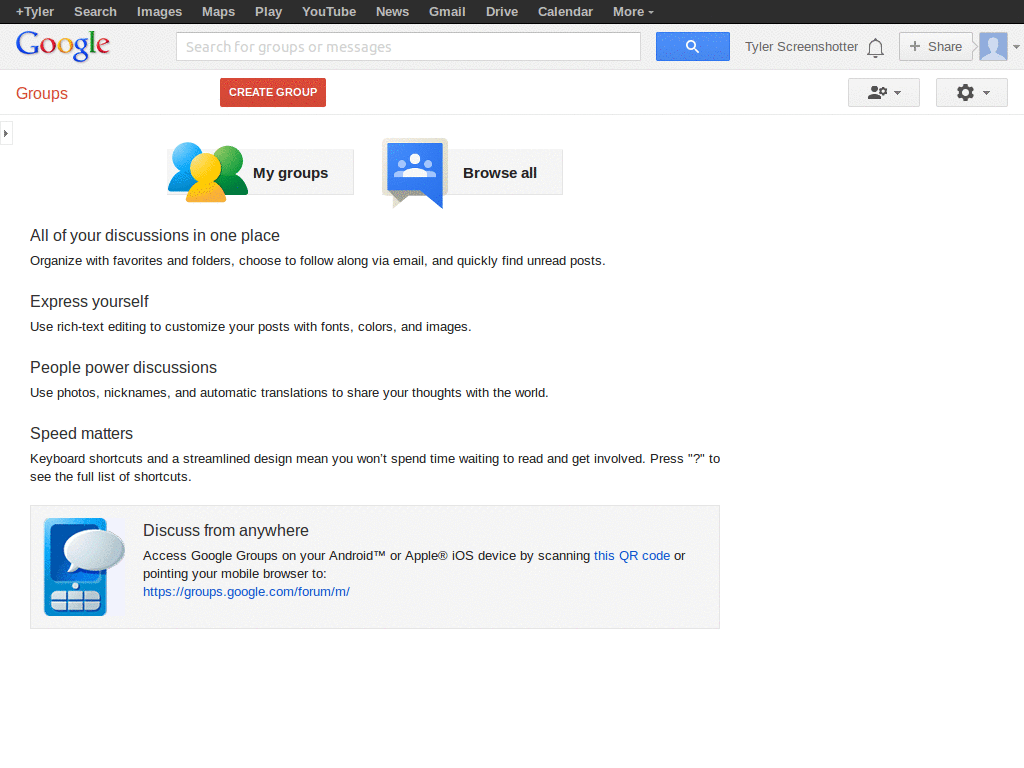The width and height of the screenshot is (1024, 768).
Task: Open Drive from the top bar
Action: (x=502, y=12)
